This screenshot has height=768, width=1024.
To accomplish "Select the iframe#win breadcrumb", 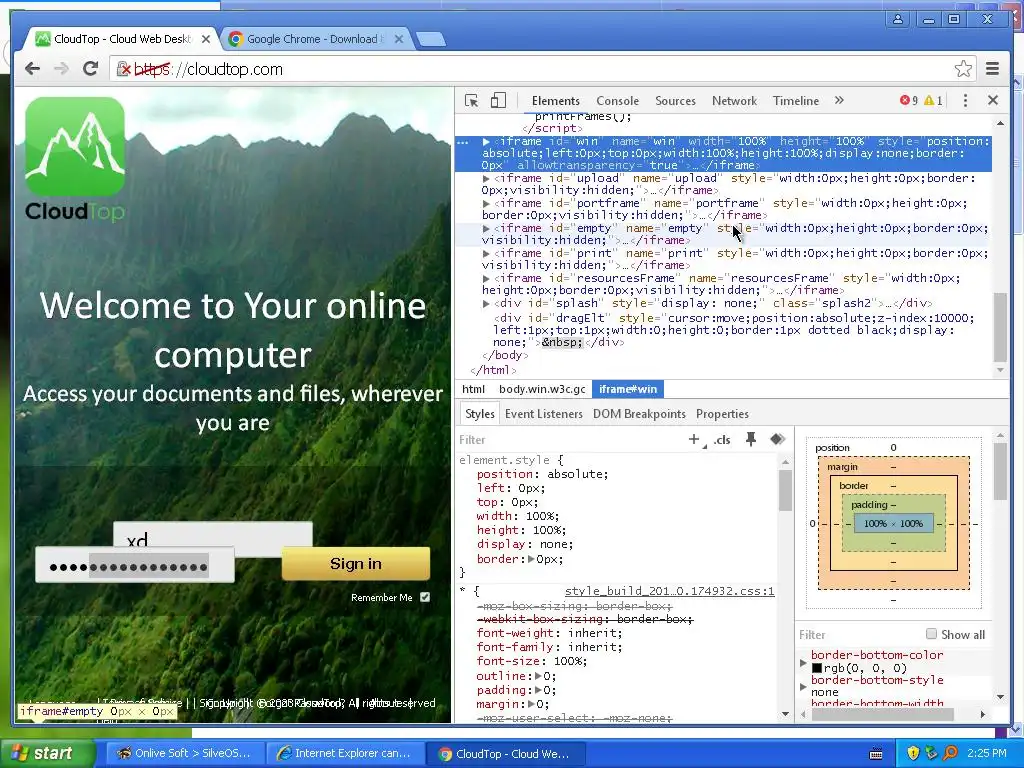I will pos(628,389).
